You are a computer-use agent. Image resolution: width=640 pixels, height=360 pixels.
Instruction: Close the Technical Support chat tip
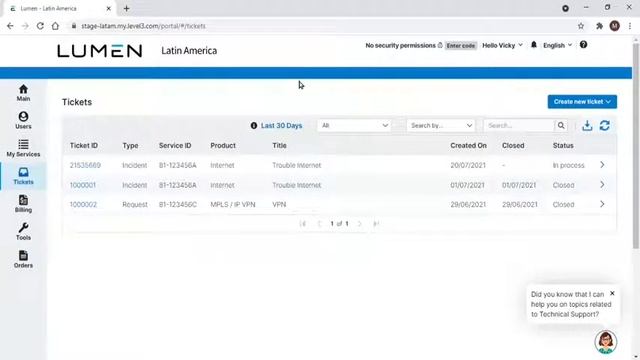pos(612,293)
